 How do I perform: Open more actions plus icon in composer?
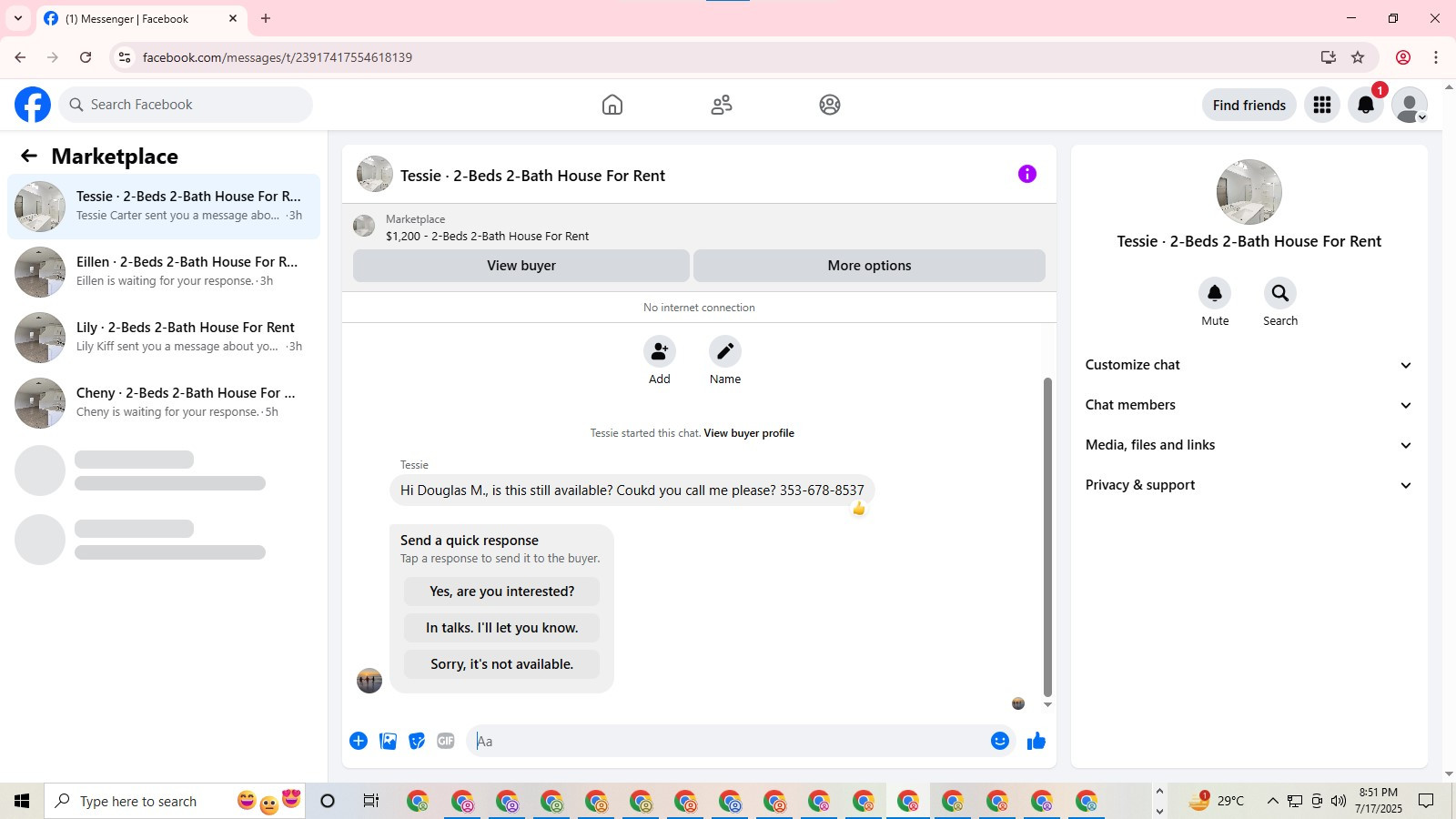coord(359,741)
